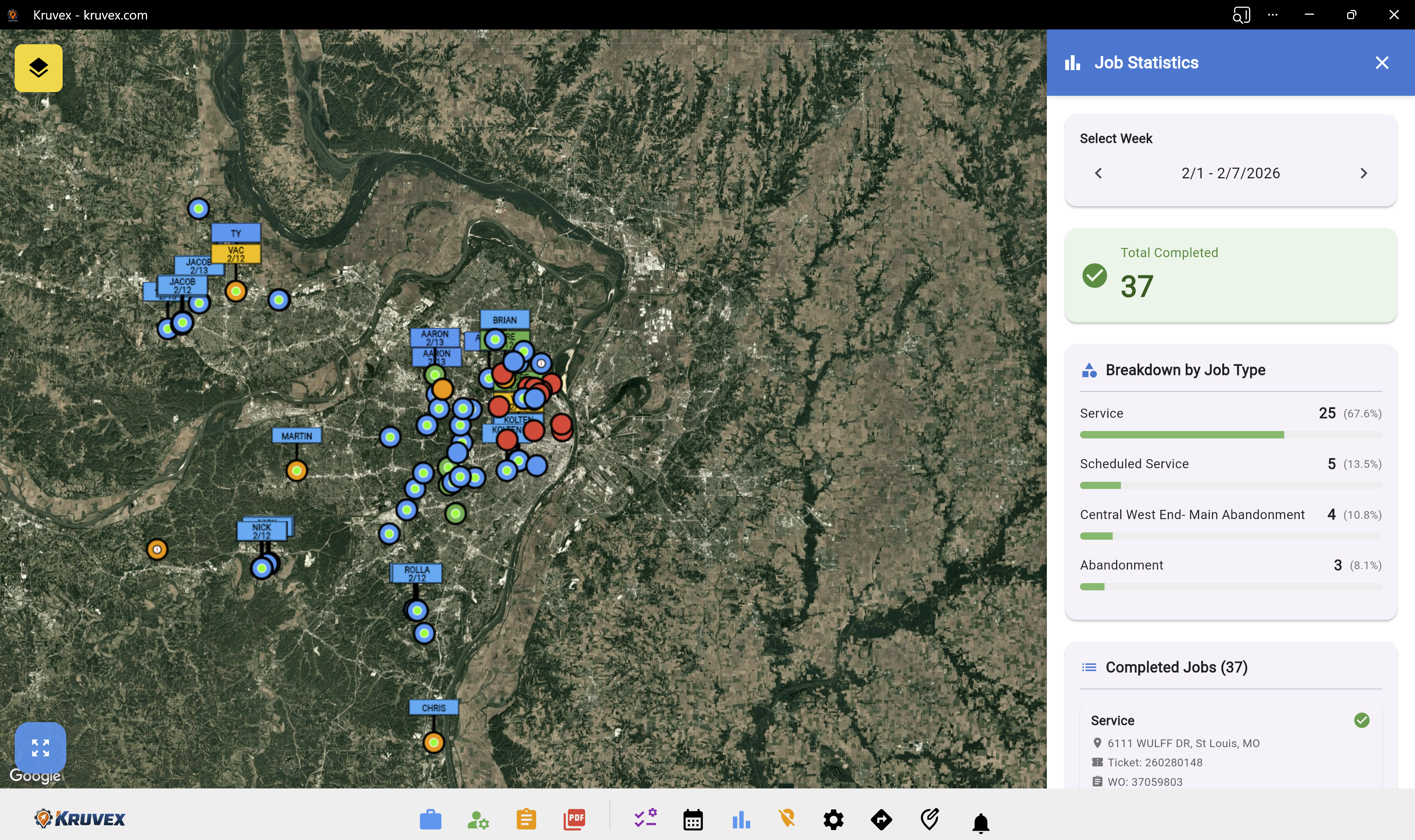
Task: Click the blue briefcase jobs icon
Action: tap(430, 819)
